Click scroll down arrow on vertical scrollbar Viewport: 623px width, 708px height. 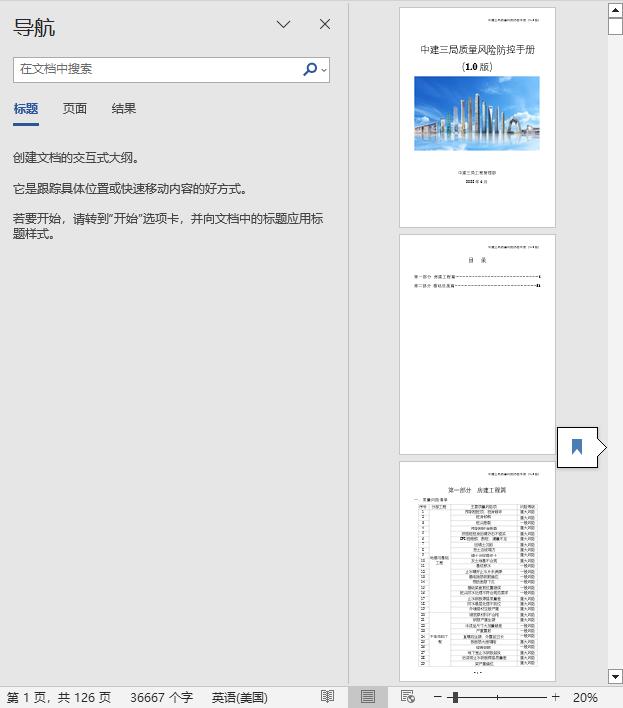click(615, 676)
